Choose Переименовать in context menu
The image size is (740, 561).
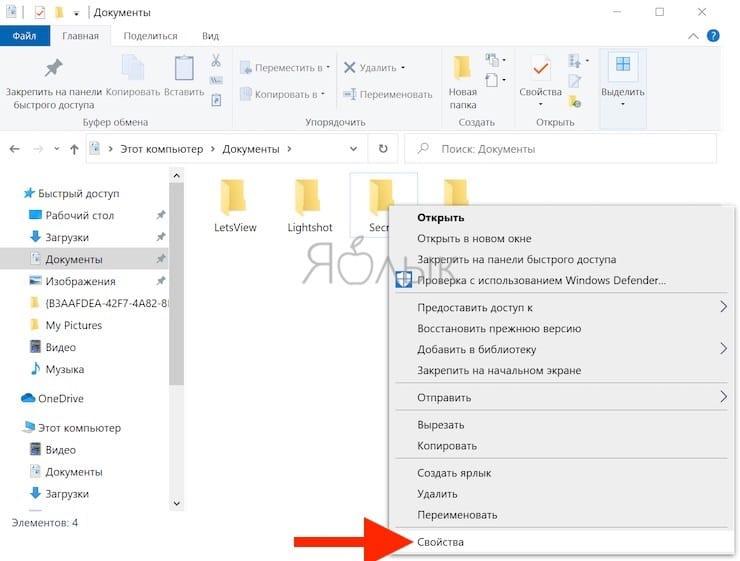click(x=564, y=515)
